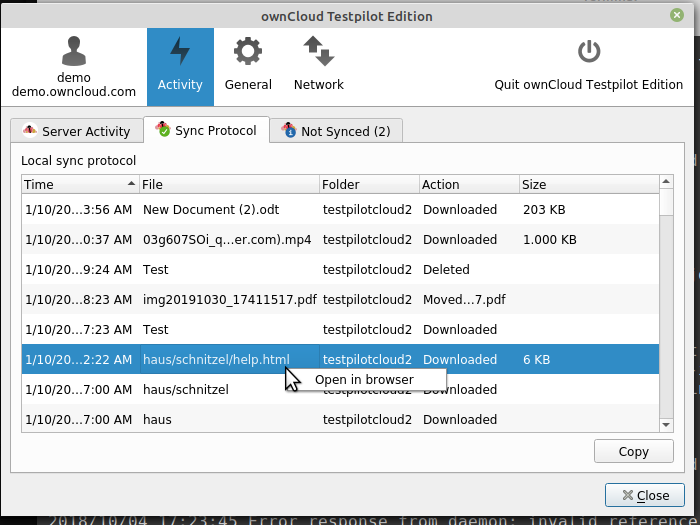Screen dimensions: 700x525
Task: Select the haus/schnitzel/help.html file cell
Action: click(229, 359)
